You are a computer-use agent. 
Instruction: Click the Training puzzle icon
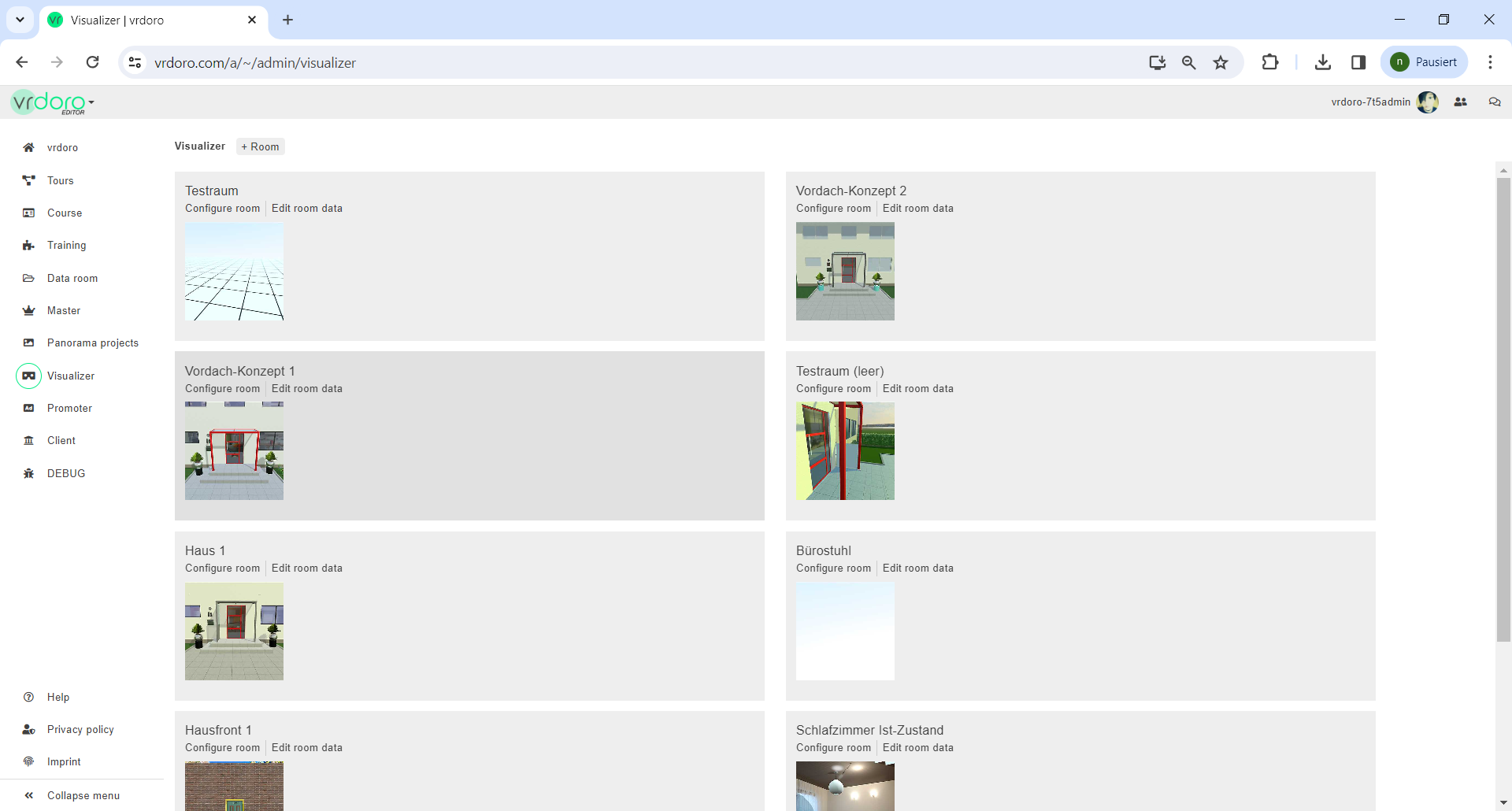tap(29, 246)
